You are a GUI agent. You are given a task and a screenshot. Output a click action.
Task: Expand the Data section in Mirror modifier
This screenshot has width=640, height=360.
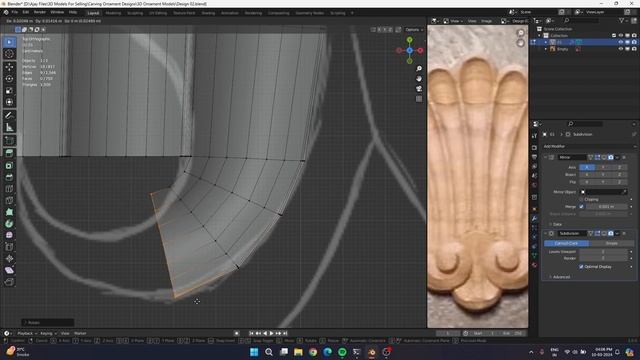pyautogui.click(x=557, y=224)
